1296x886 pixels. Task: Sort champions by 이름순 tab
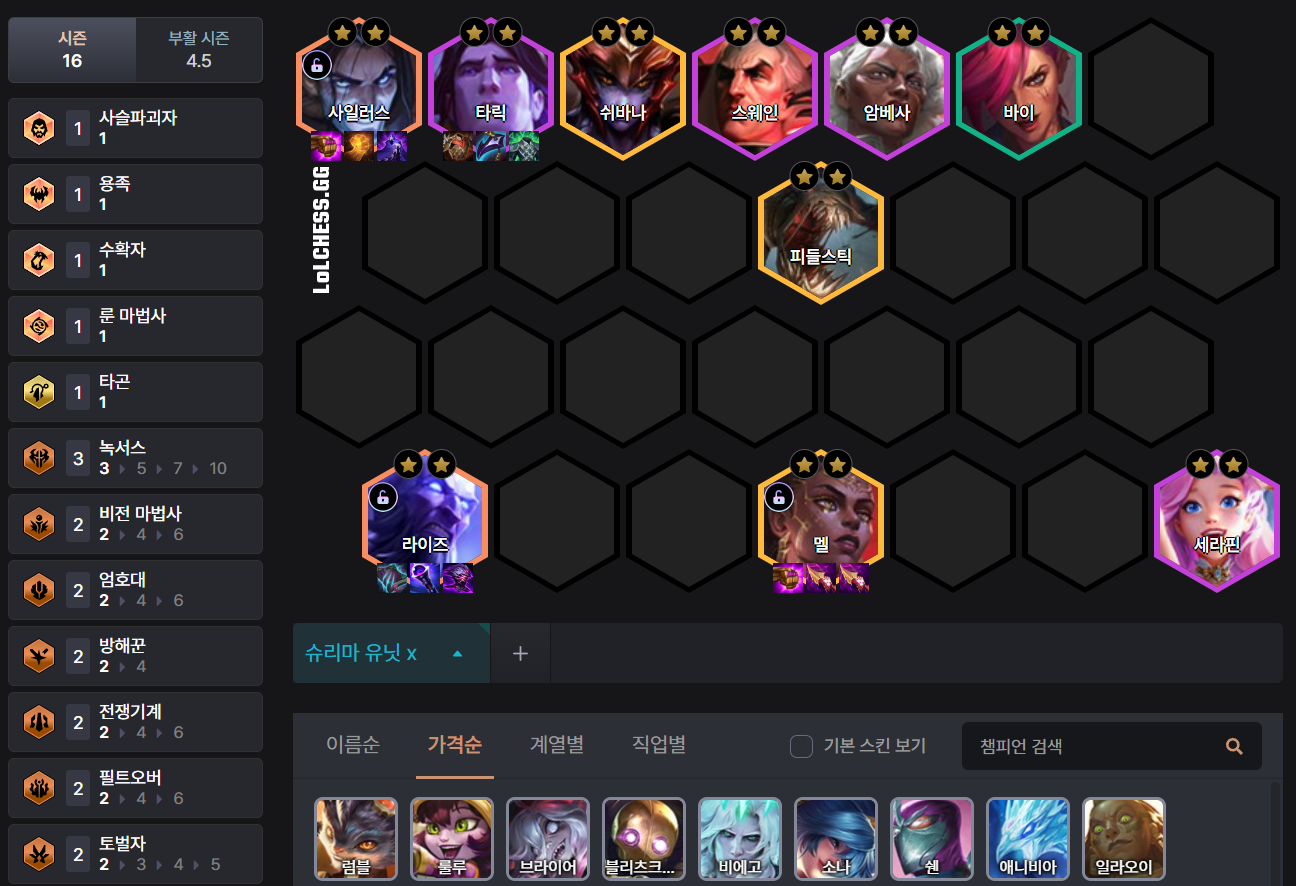tap(353, 745)
